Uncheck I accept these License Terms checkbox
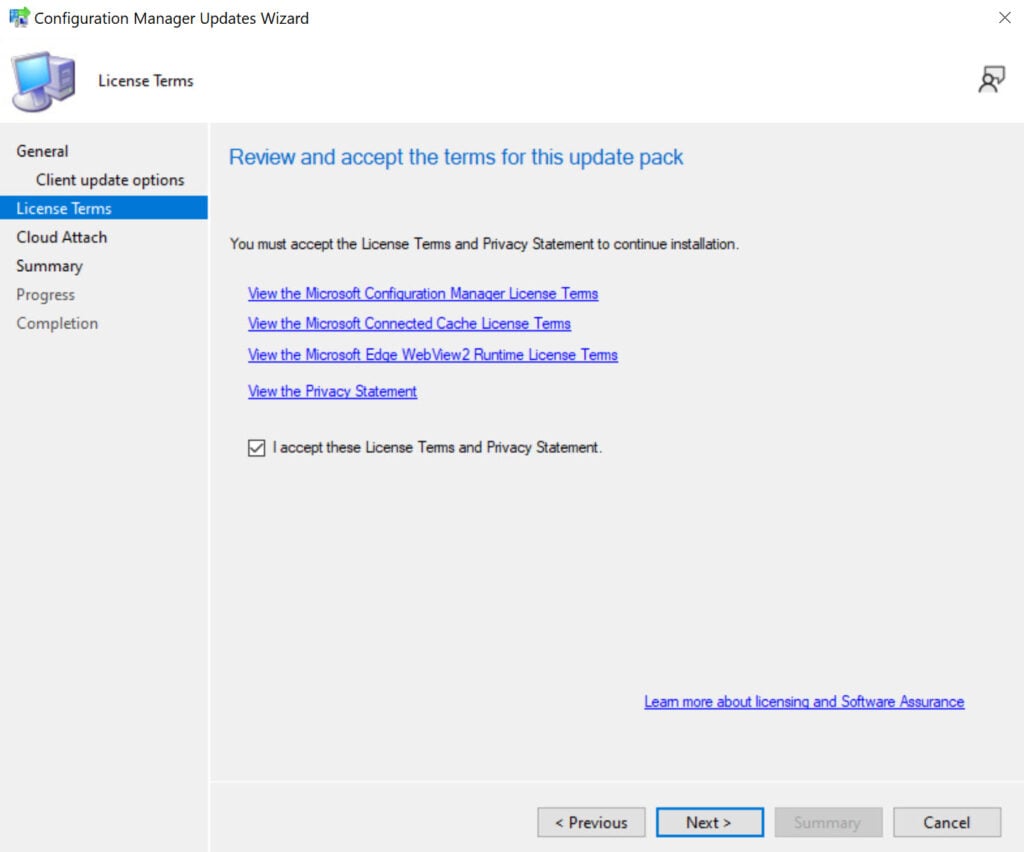1024x852 pixels. pos(257,448)
